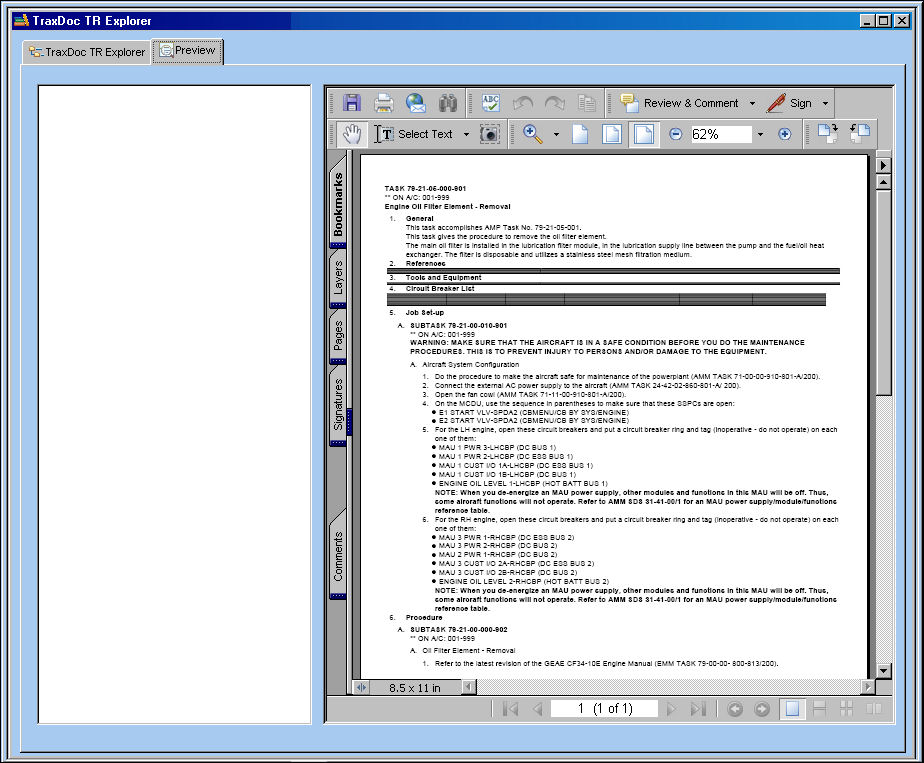
Task: Select the Snapshot camera tool
Action: [x=490, y=134]
